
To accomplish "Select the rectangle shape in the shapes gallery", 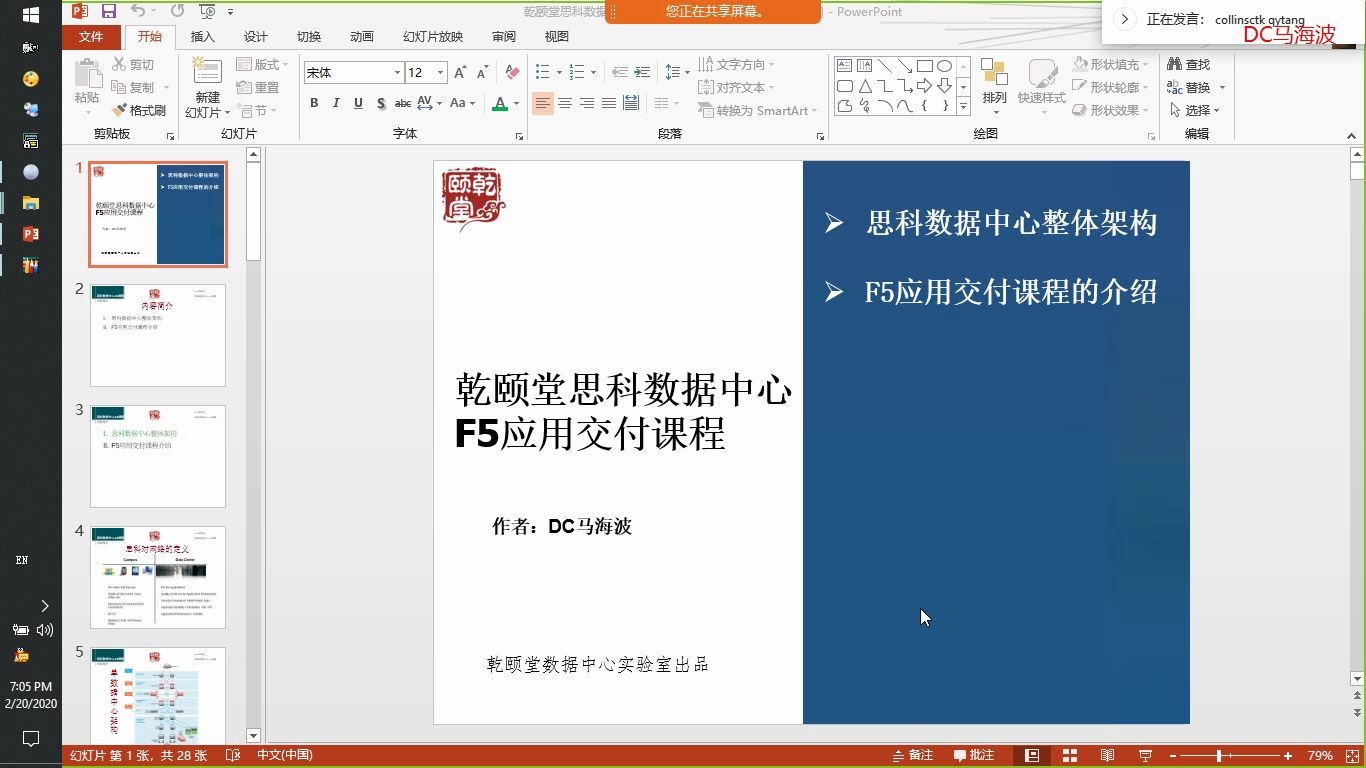I will coord(925,66).
